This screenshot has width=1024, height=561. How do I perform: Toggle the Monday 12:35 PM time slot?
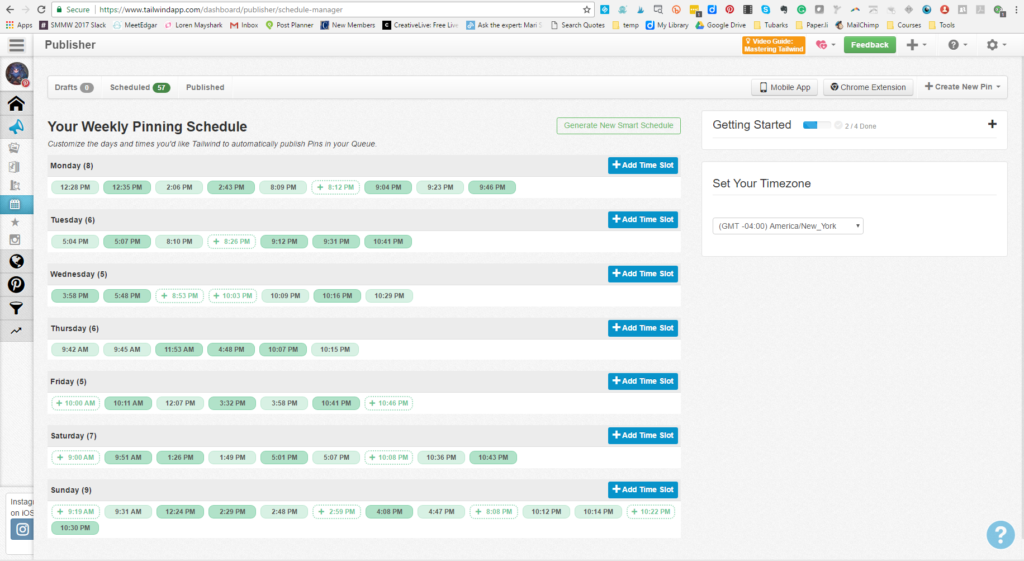tap(127, 187)
